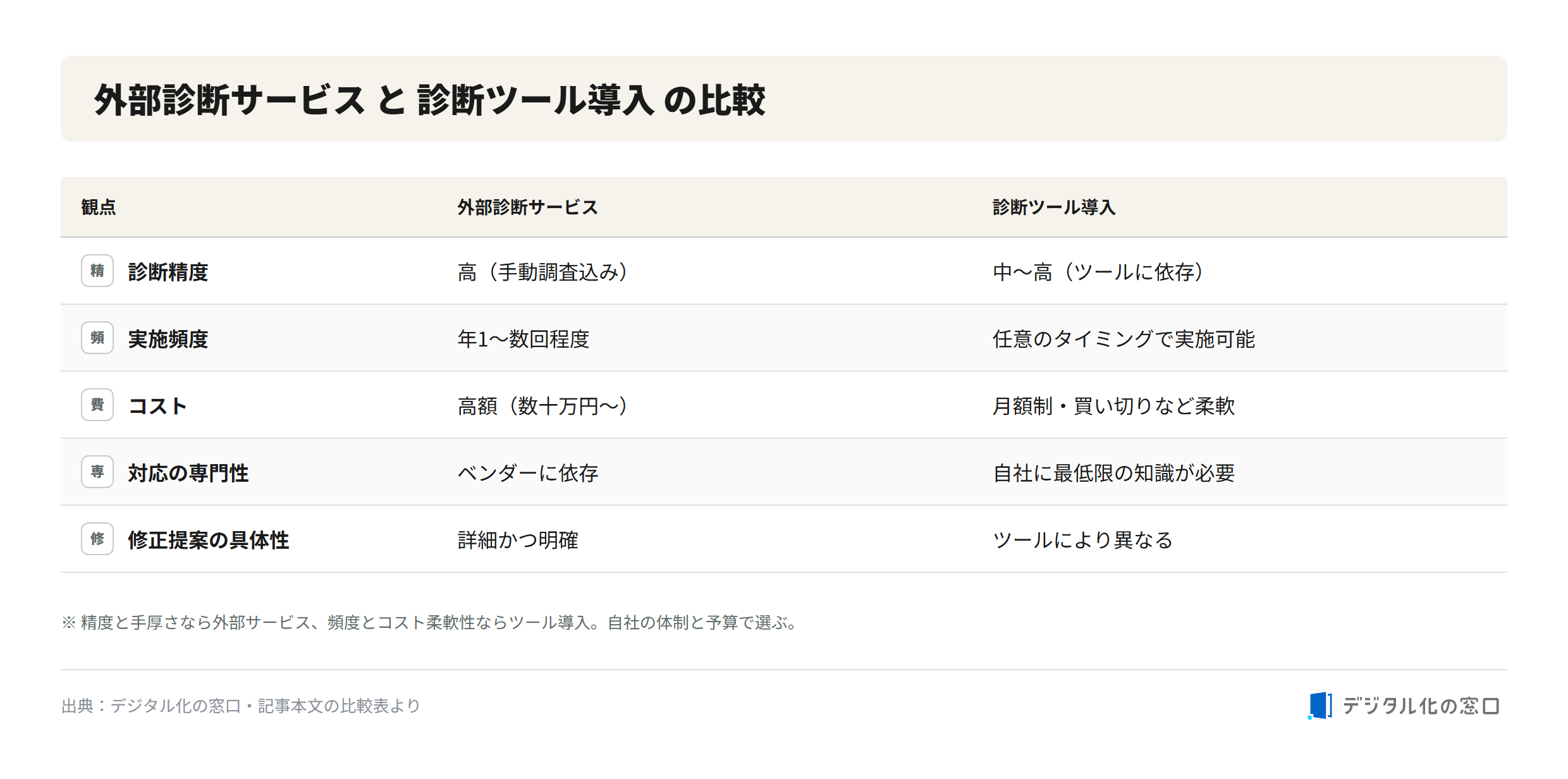The height and width of the screenshot is (779, 1568).
Task: Click the 頻 icon badge beside 実施頻度
Action: click(x=97, y=338)
